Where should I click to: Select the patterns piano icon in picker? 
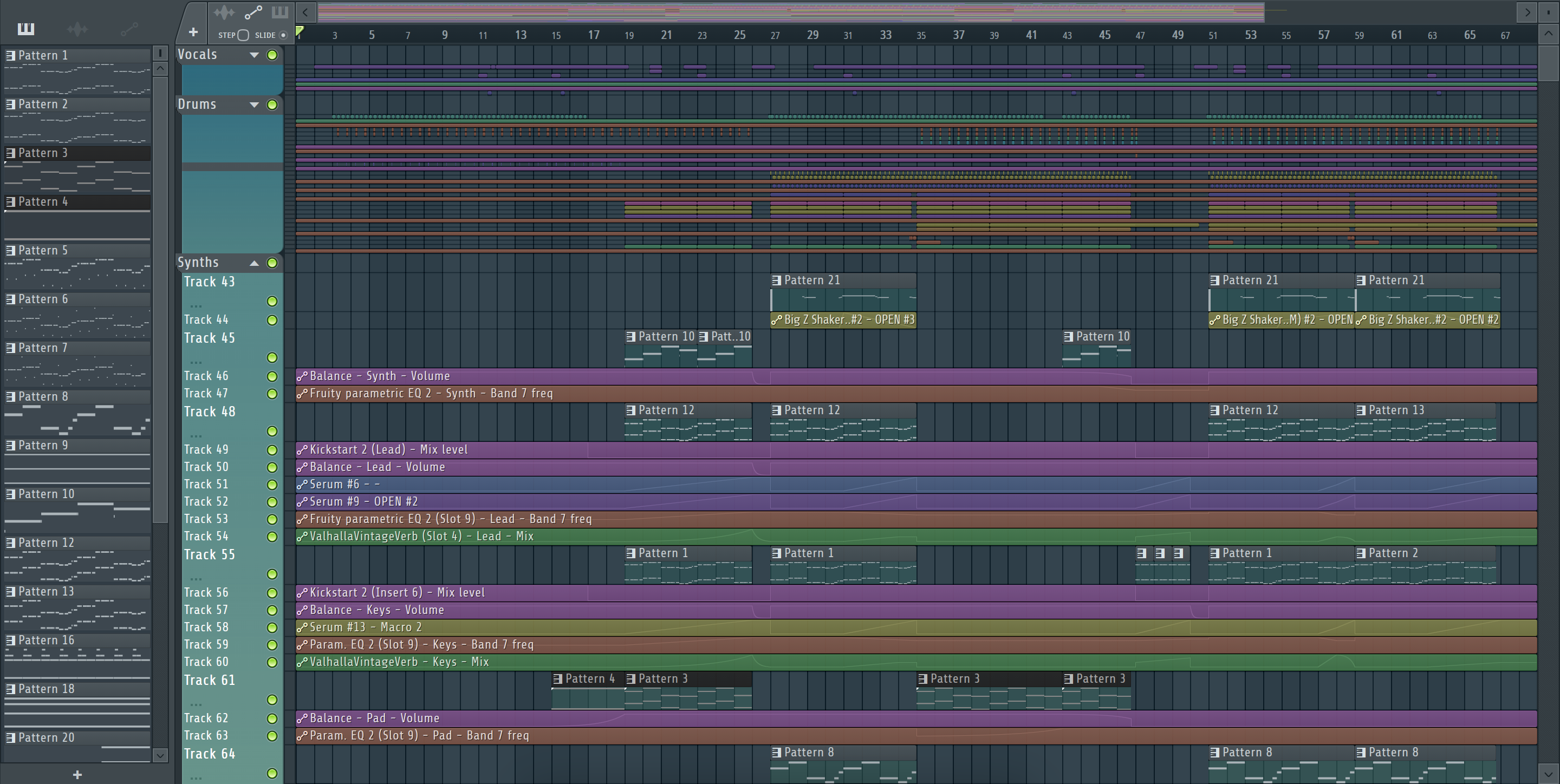coord(26,29)
